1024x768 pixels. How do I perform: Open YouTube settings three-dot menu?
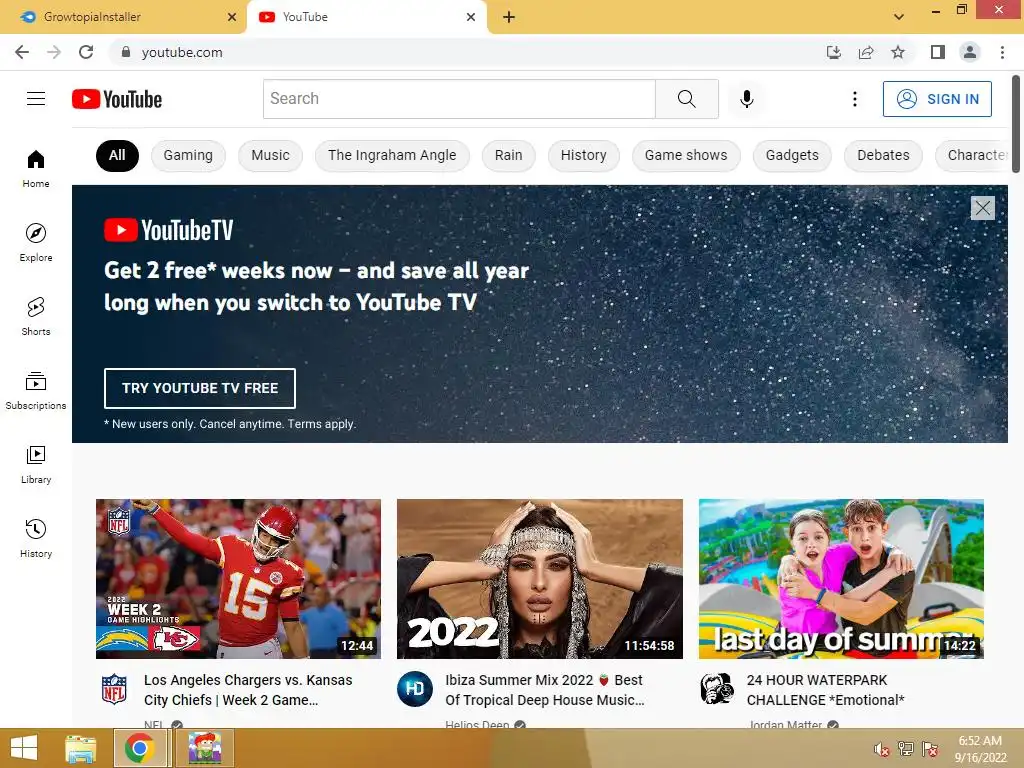pos(854,99)
